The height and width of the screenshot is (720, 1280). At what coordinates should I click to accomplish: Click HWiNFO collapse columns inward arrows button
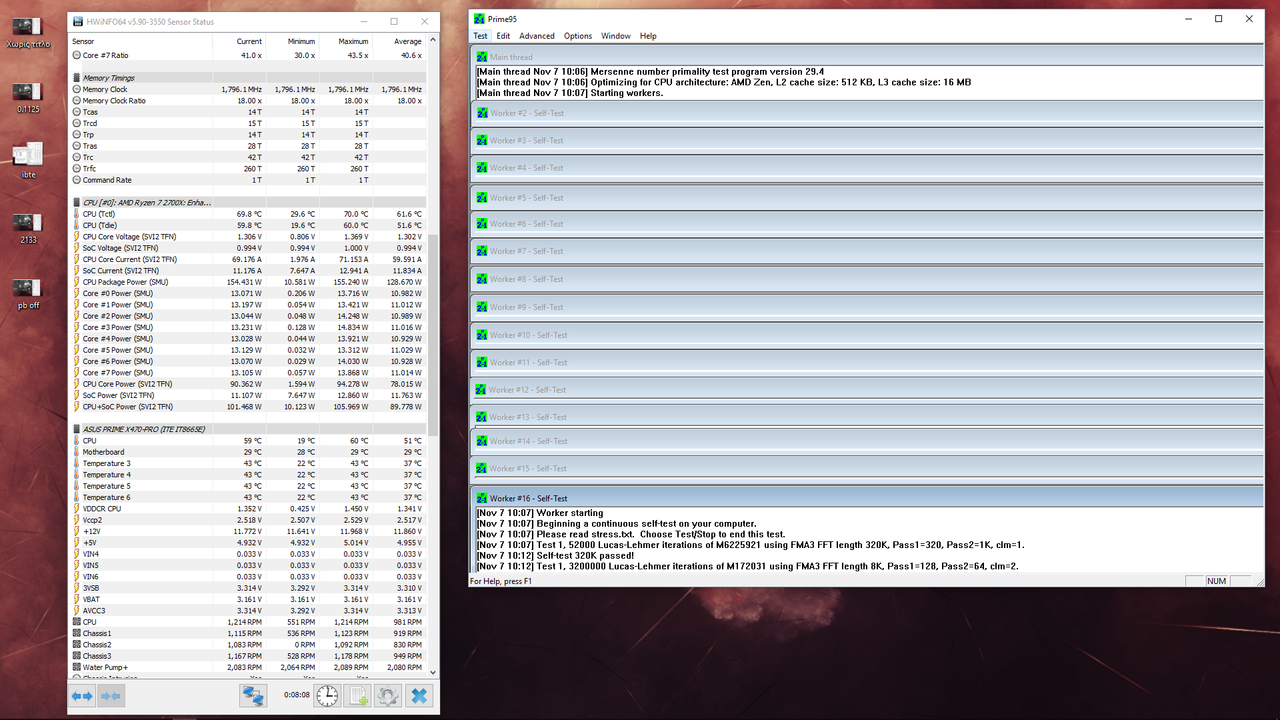click(110, 696)
